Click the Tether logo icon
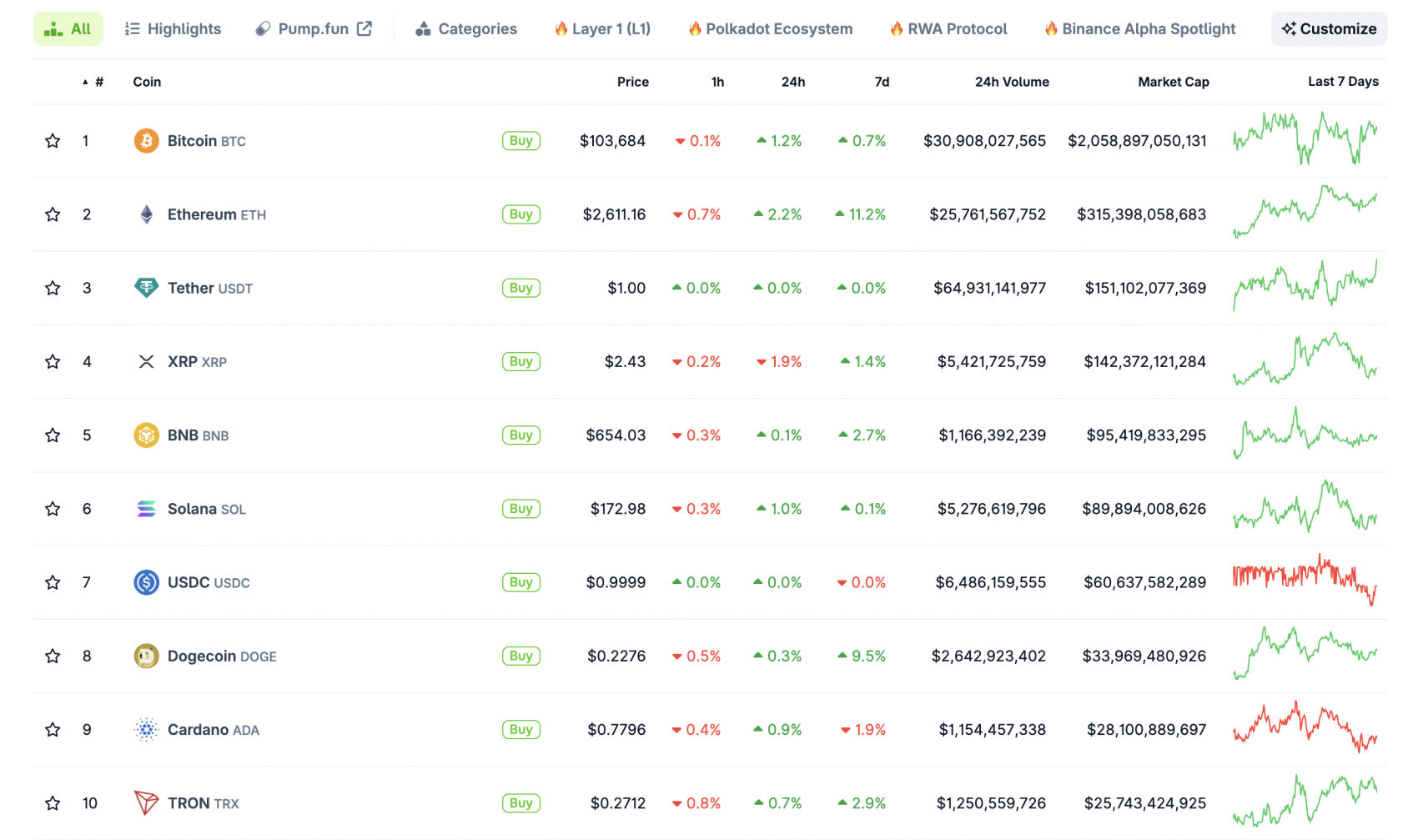The height and width of the screenshot is (840, 1408). (146, 288)
